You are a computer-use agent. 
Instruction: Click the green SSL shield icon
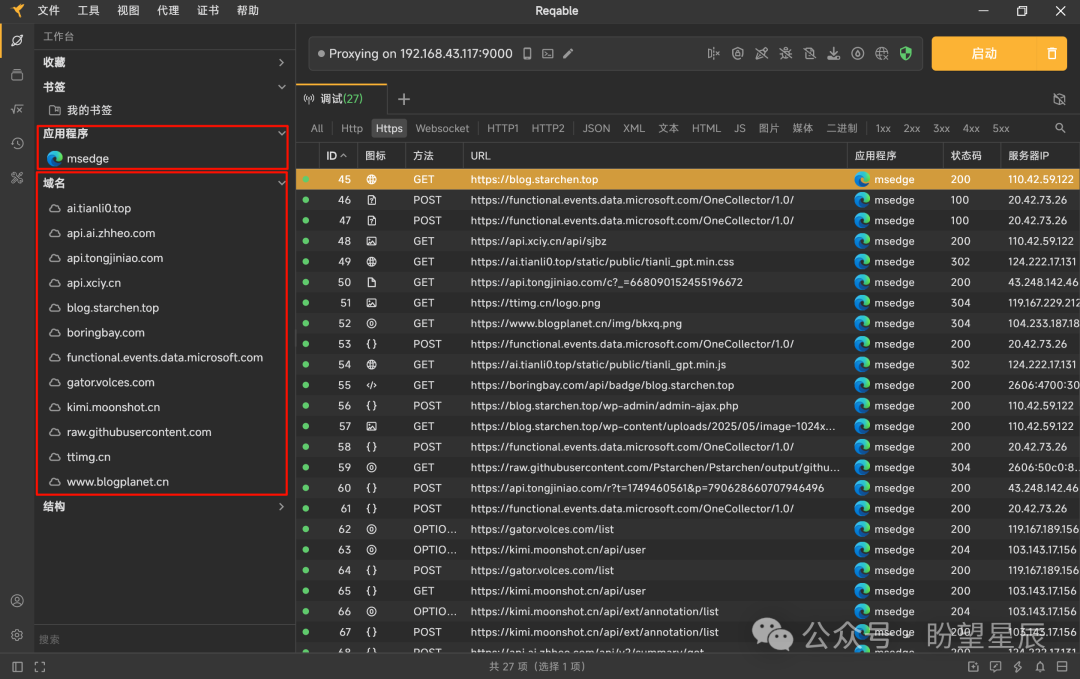(906, 54)
